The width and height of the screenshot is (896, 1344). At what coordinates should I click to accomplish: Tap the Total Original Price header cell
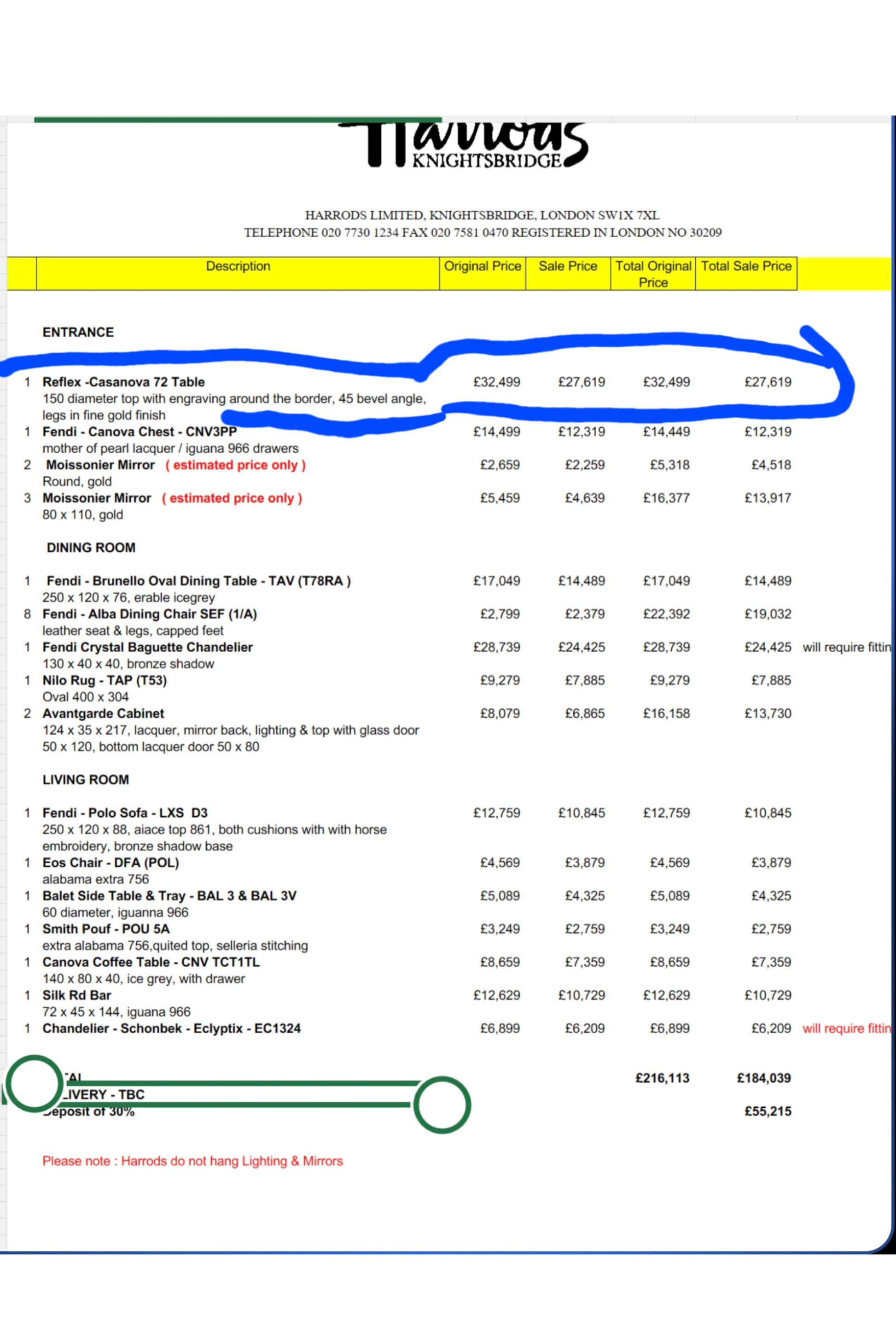[x=653, y=273]
